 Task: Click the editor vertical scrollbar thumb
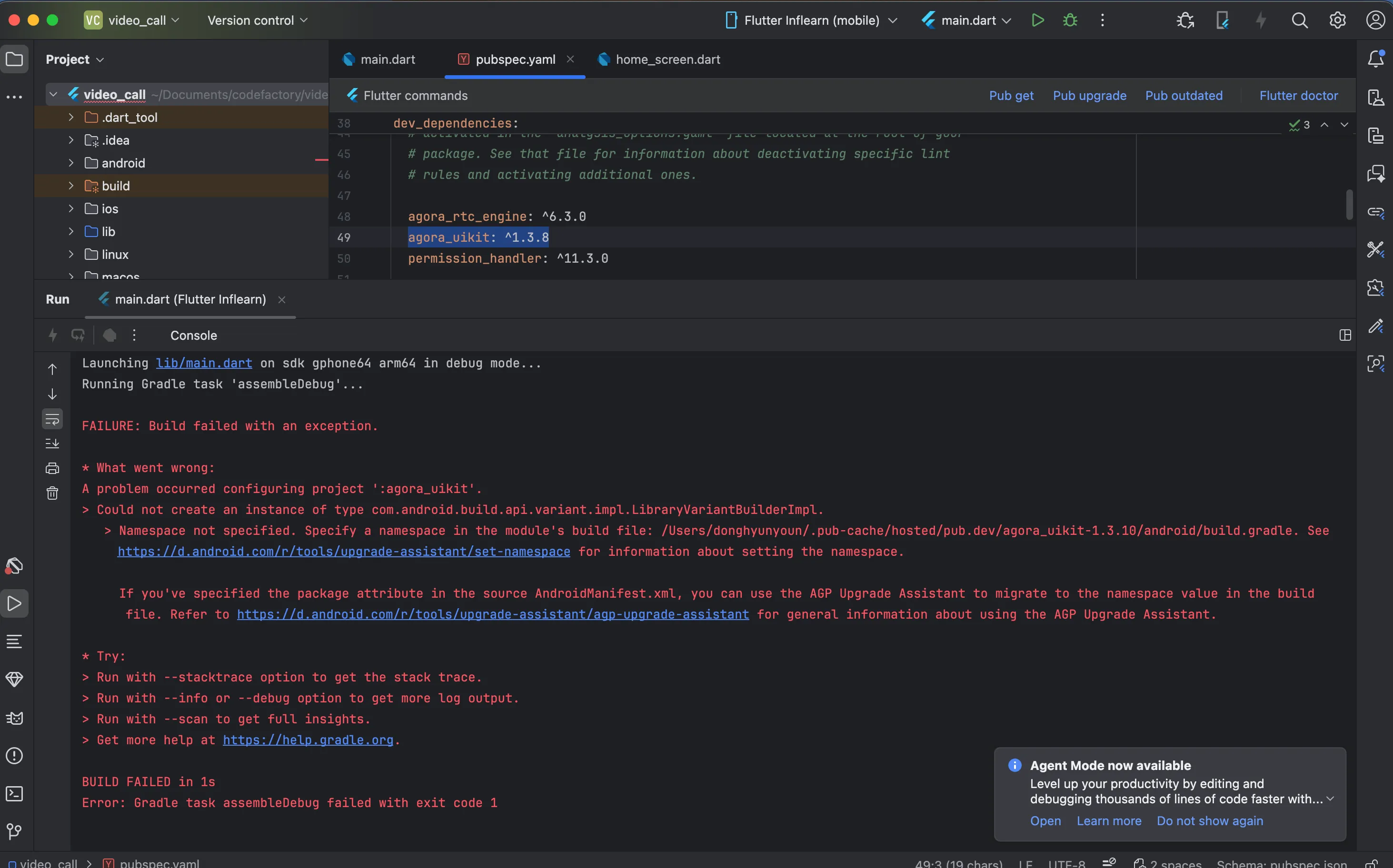pyautogui.click(x=1349, y=204)
